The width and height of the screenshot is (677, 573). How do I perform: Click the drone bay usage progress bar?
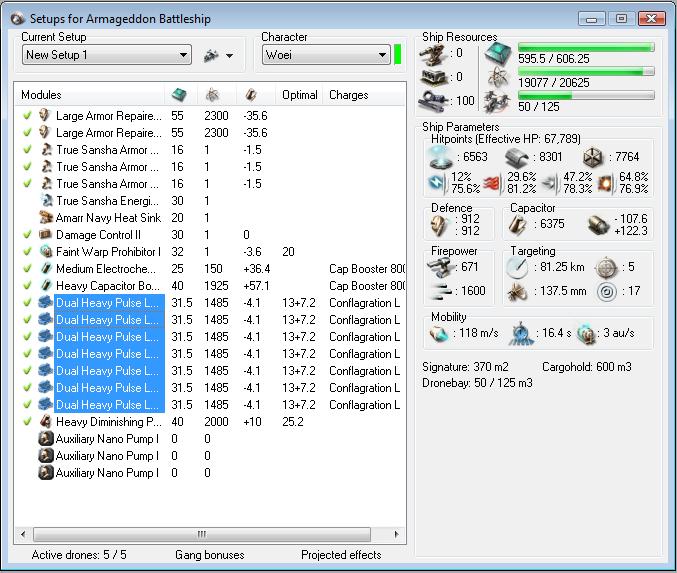[586, 95]
